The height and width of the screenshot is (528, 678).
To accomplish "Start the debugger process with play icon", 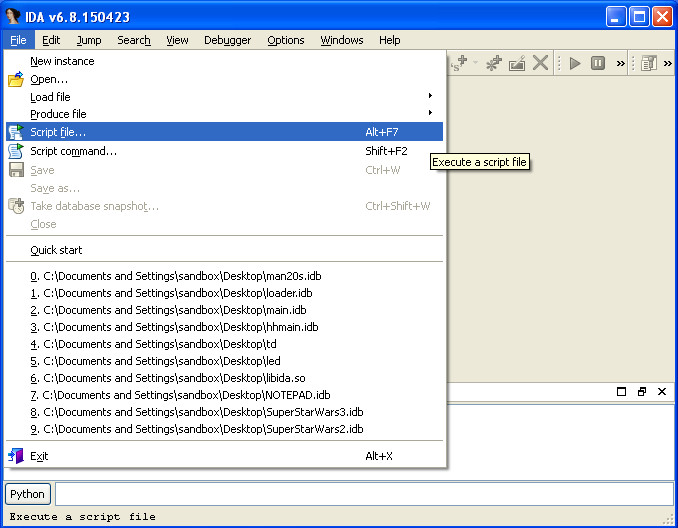I will pos(575,64).
